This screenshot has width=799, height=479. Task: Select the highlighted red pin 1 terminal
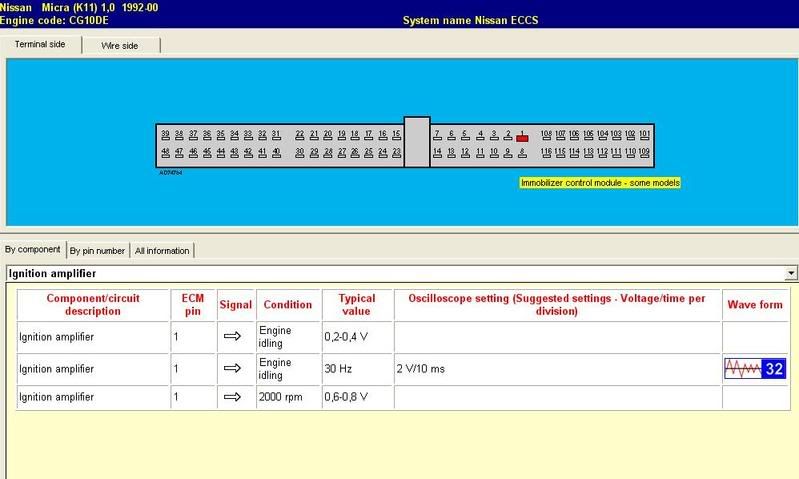tap(522, 136)
